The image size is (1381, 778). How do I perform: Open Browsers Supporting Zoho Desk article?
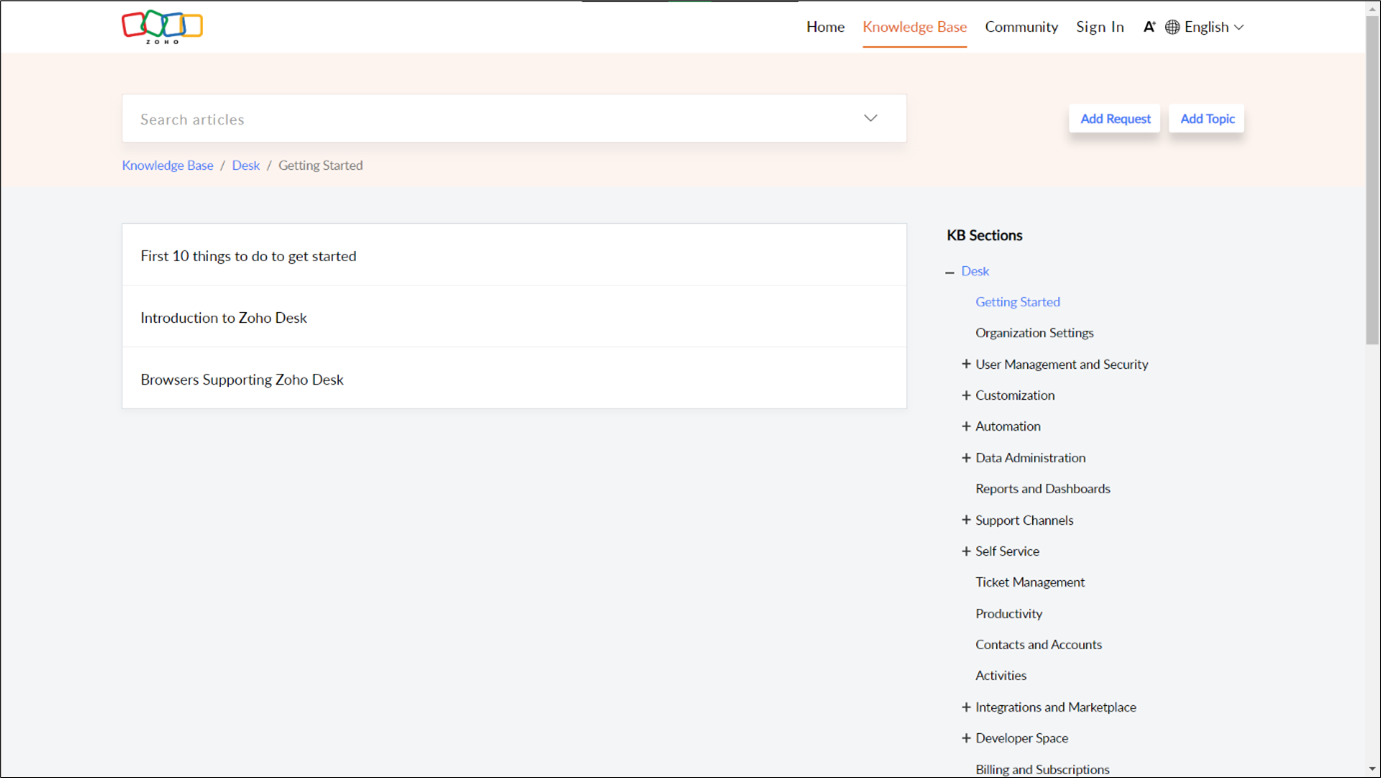[x=514, y=379]
